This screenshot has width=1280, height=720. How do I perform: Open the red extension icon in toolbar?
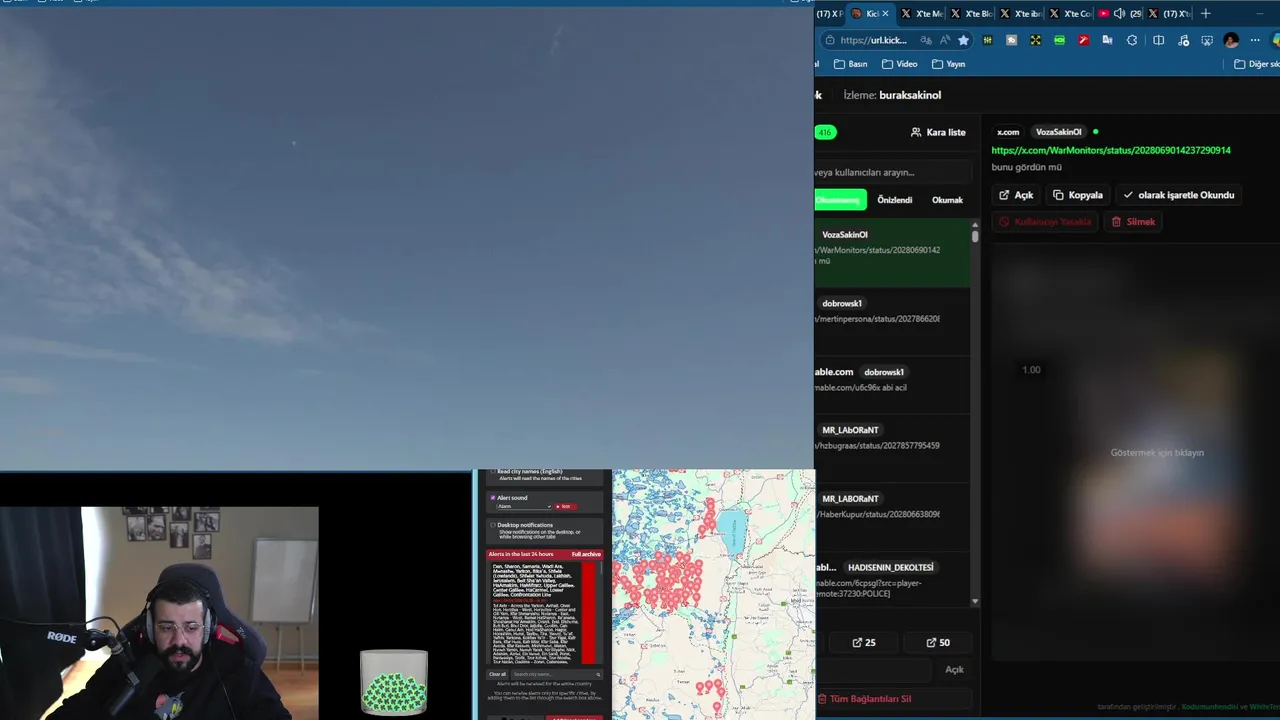pyautogui.click(x=1083, y=40)
